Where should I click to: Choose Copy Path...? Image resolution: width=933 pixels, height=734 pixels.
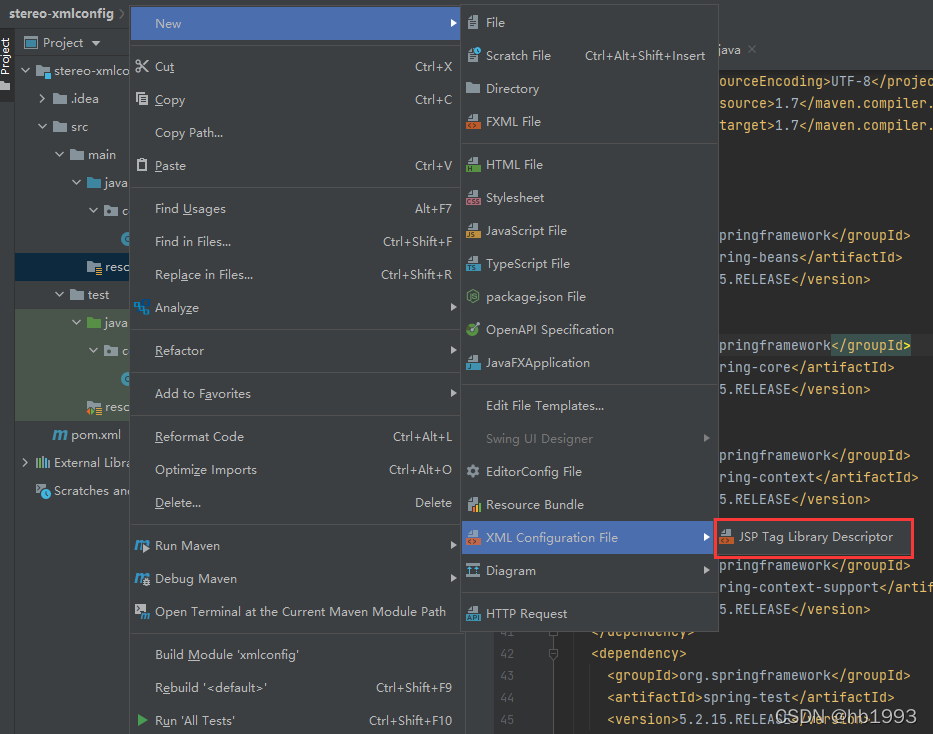295,132
